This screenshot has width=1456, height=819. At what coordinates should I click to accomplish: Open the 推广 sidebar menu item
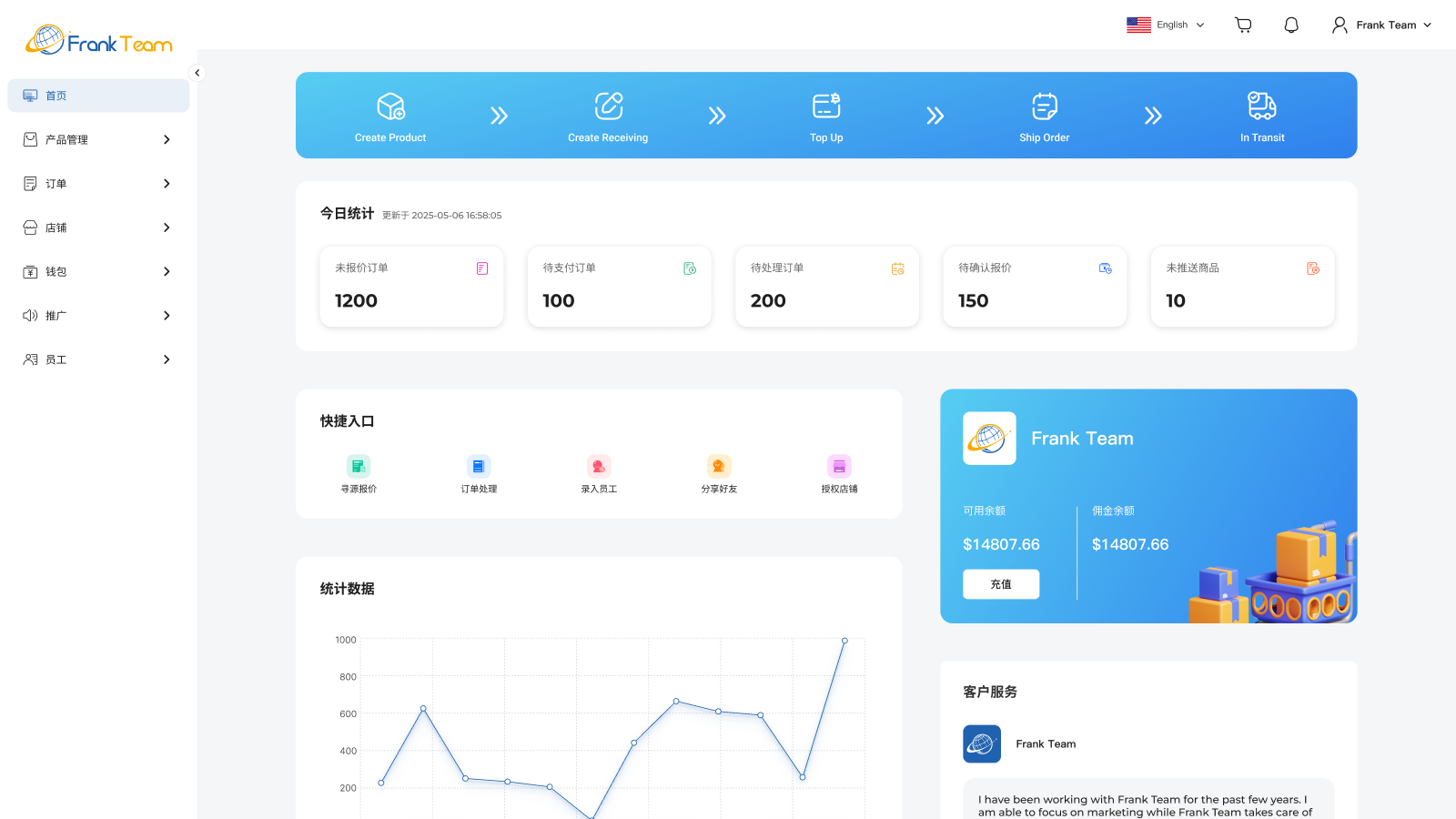pos(97,315)
